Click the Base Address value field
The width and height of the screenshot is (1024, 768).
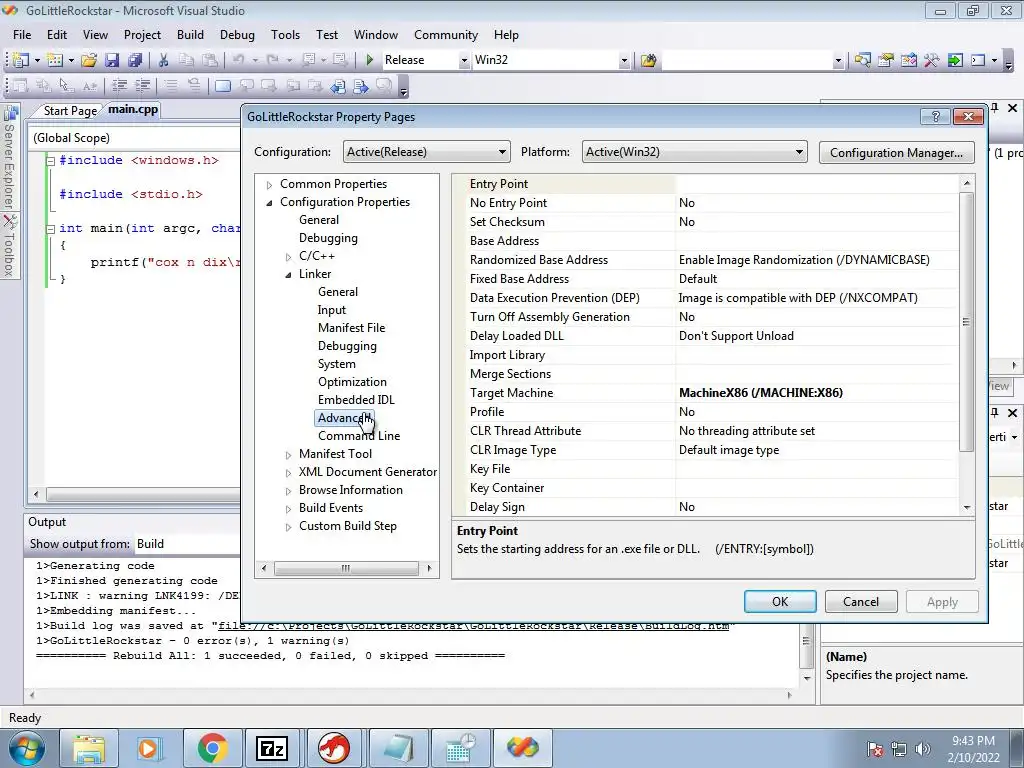click(818, 241)
